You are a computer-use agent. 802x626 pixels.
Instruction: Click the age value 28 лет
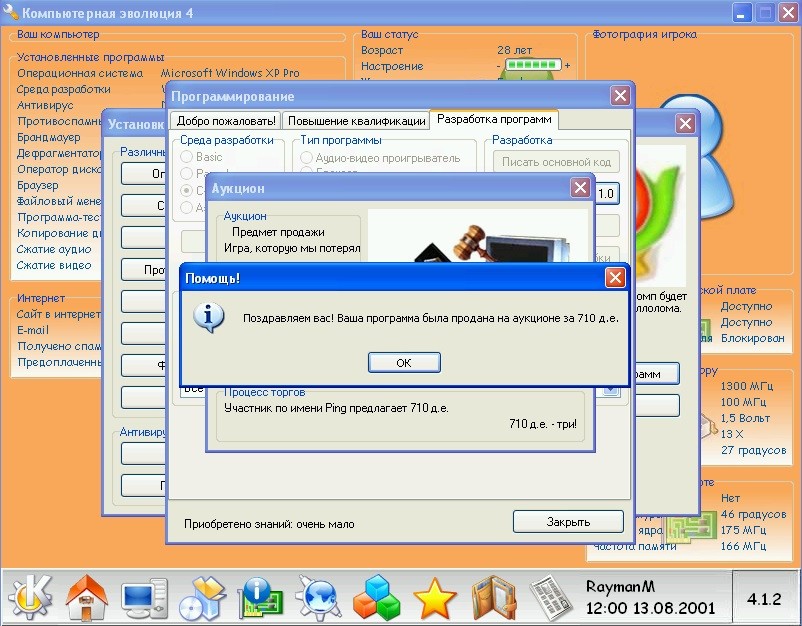click(515, 50)
